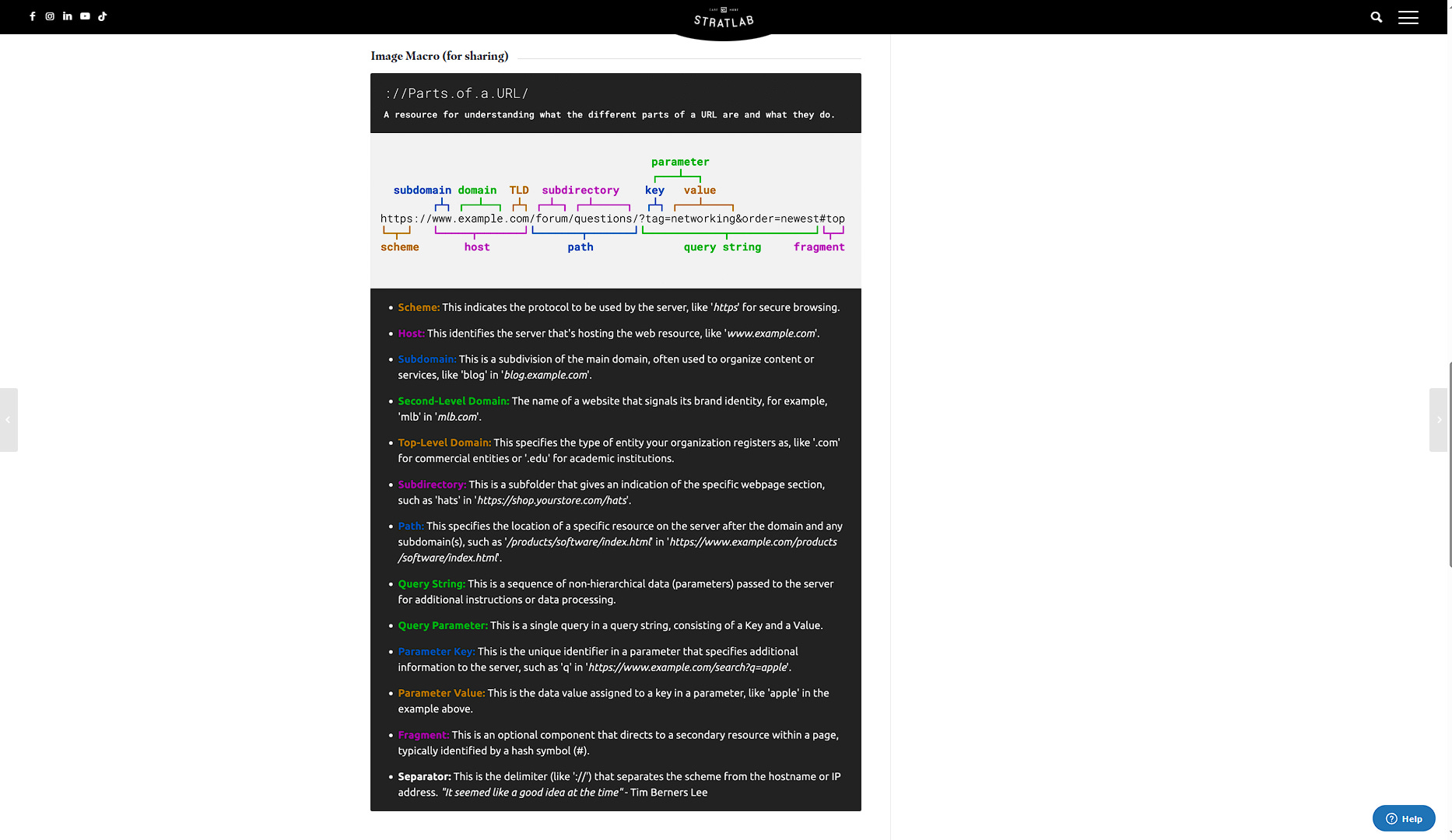Screen dimensions: 1452x840
Task: Click the 'Second-Level Domain:' term
Action: click(454, 401)
